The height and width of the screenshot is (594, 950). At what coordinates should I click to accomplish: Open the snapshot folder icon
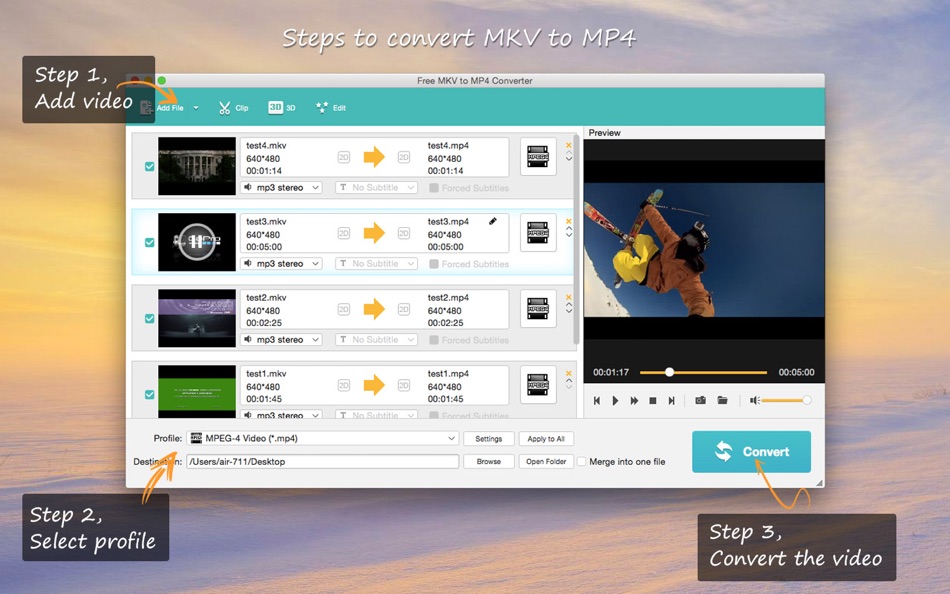(x=722, y=400)
